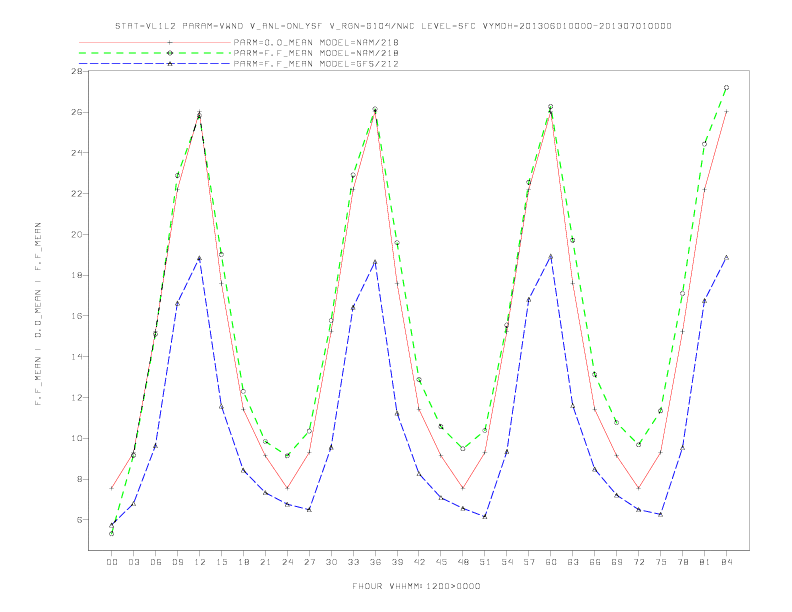Click x-axis tick label 00
The height and width of the screenshot is (612, 792).
coord(112,562)
